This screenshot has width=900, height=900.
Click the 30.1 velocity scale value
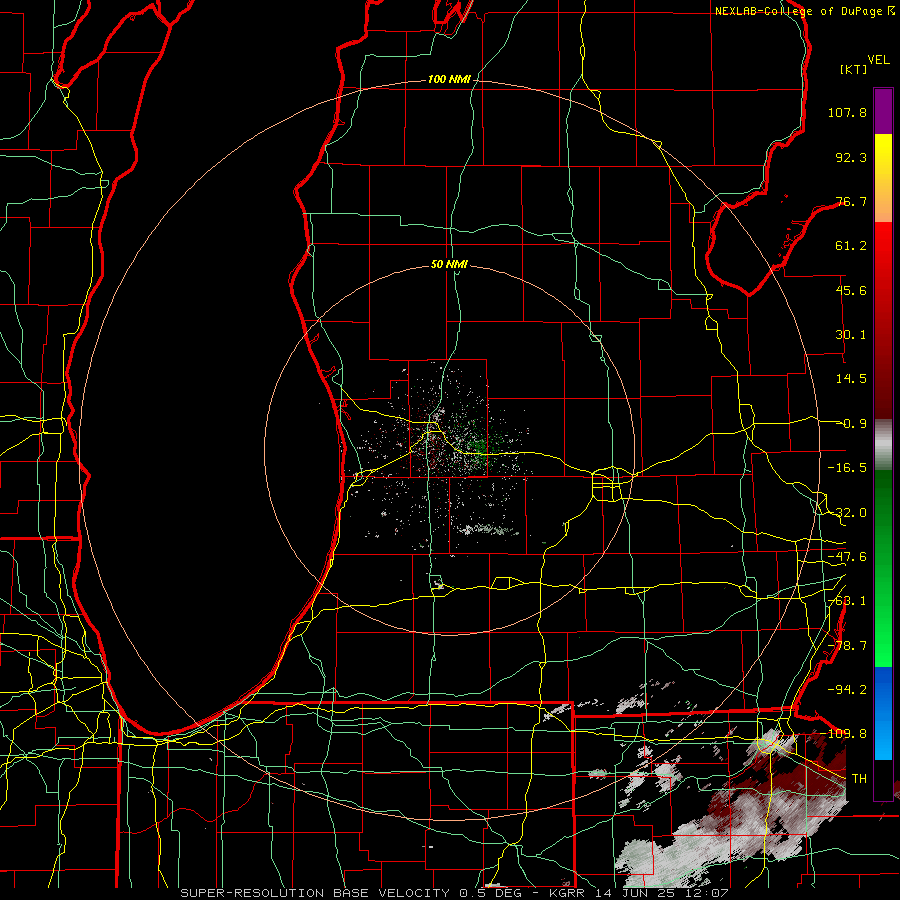(851, 335)
